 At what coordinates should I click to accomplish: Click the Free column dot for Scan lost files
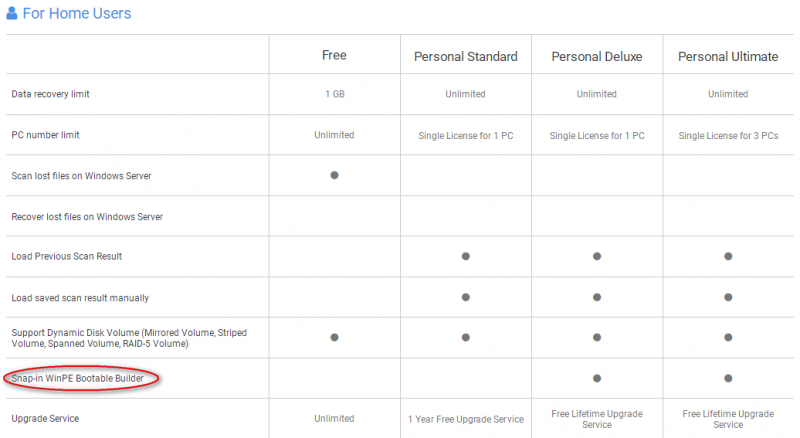pyautogui.click(x=334, y=175)
